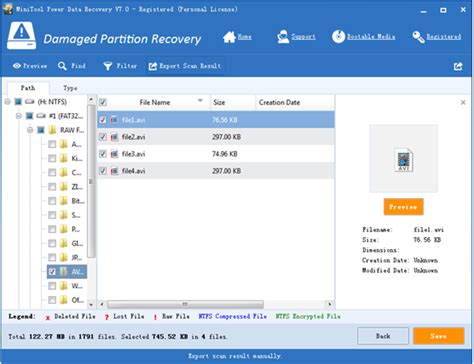Click the file4.avi video file icon
The image size is (474, 364).
coord(114,171)
